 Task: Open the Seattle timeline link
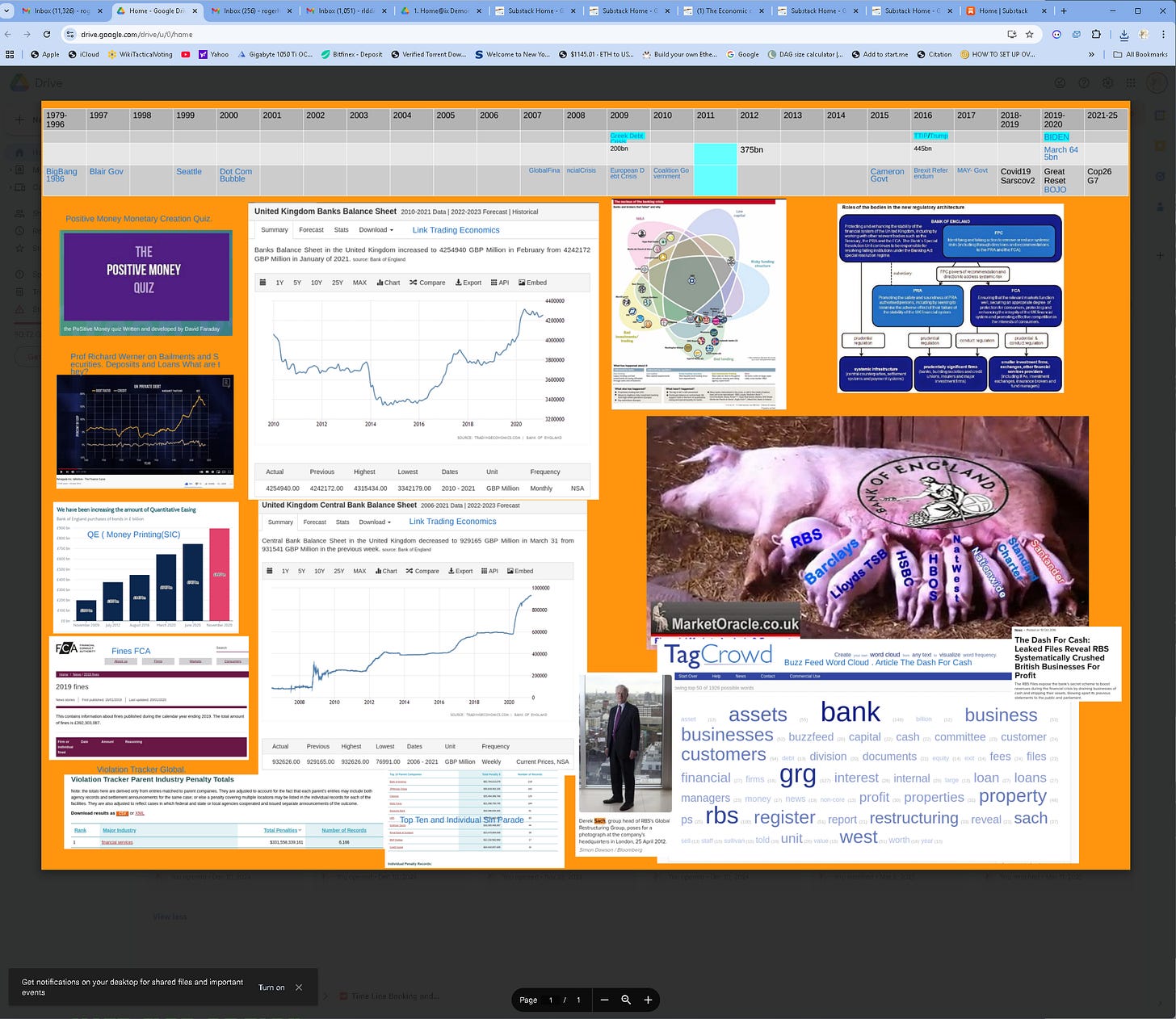tap(189, 171)
